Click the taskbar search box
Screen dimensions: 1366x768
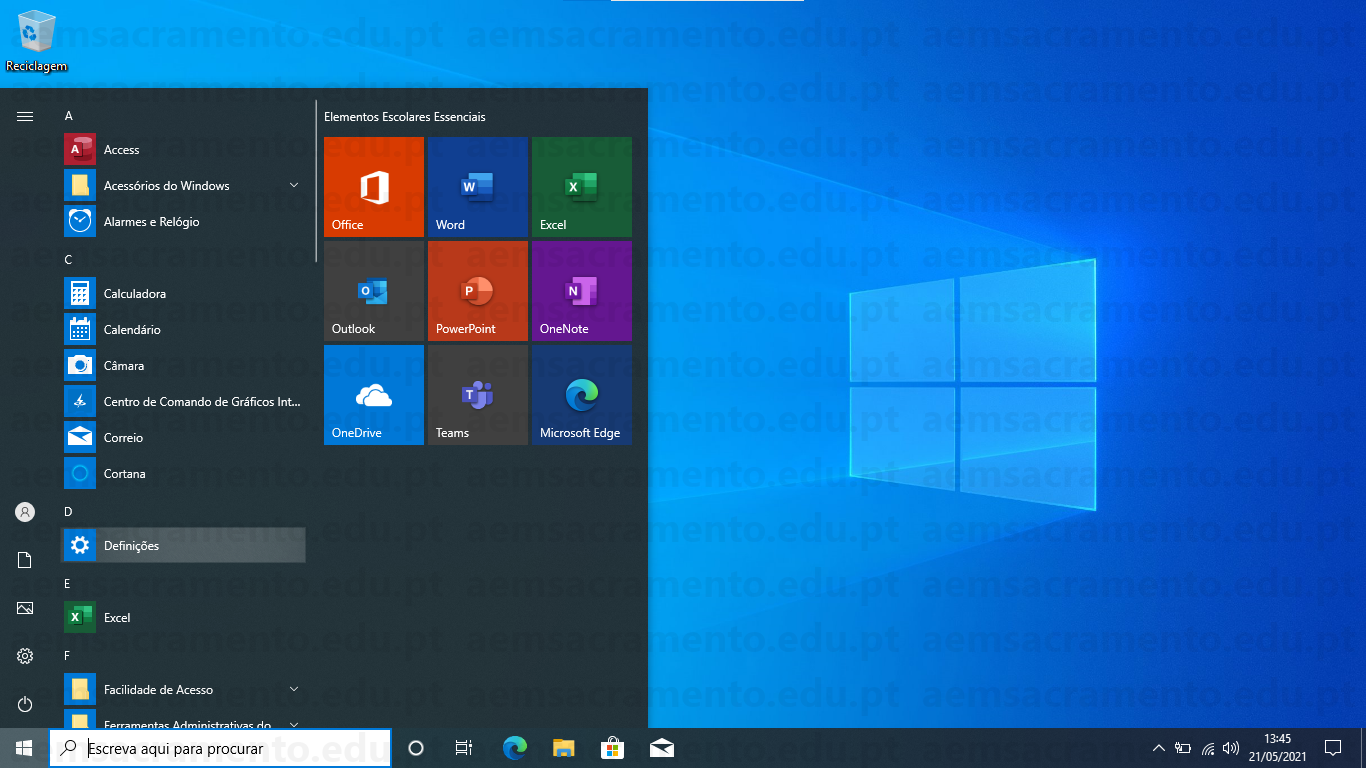pos(220,748)
